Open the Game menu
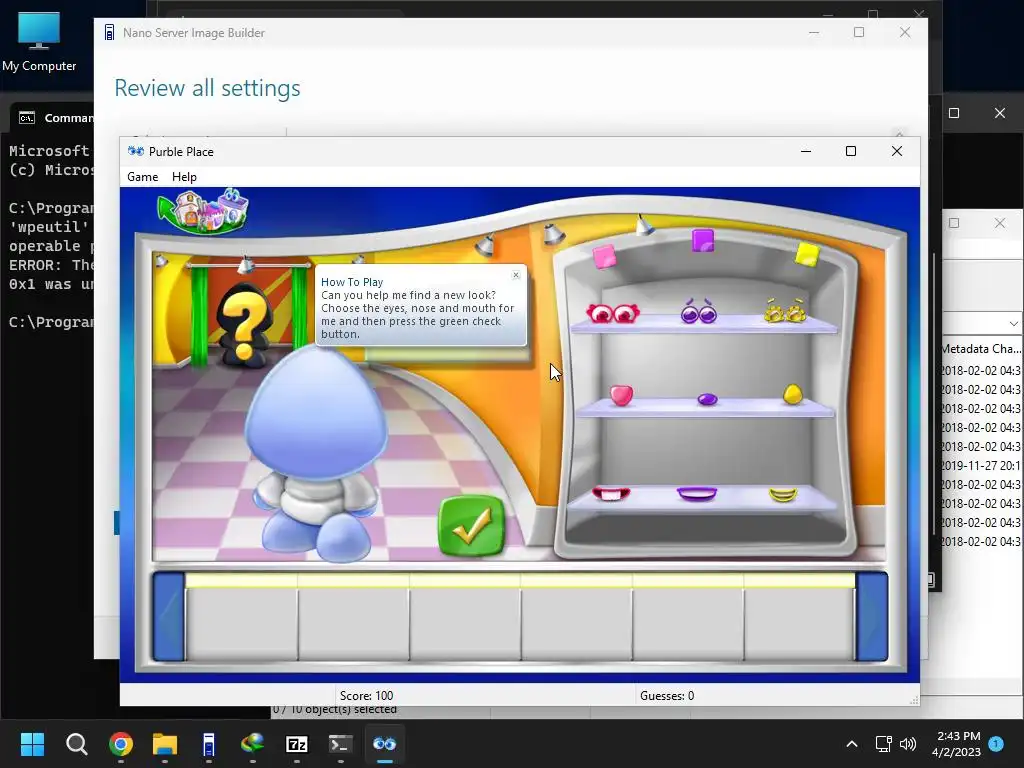 coord(142,177)
